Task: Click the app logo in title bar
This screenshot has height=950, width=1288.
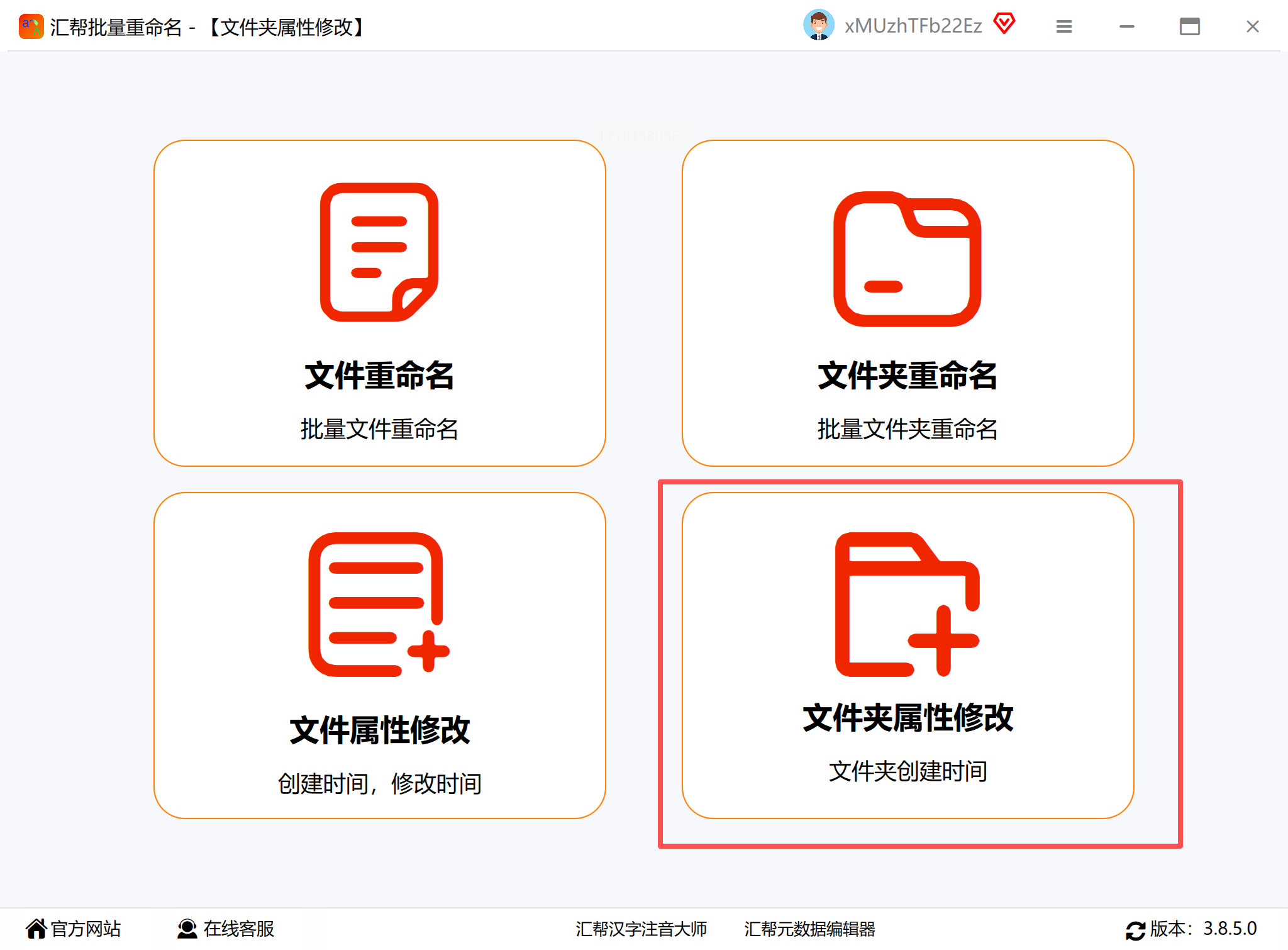Action: click(x=31, y=26)
